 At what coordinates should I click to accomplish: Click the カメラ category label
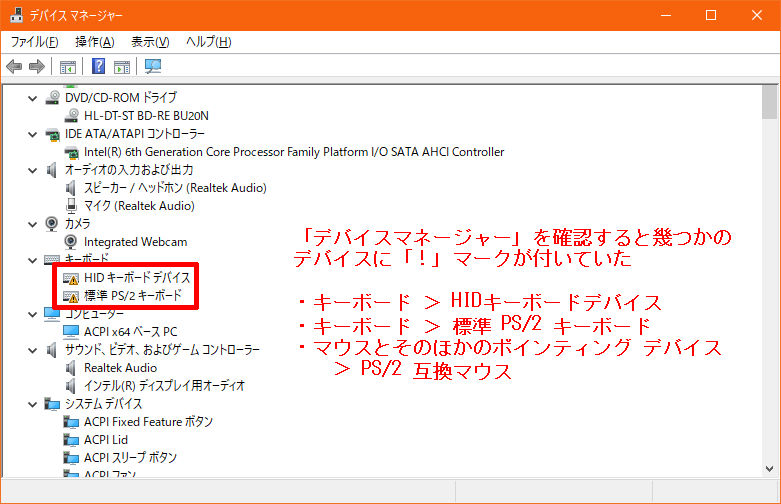tap(78, 224)
